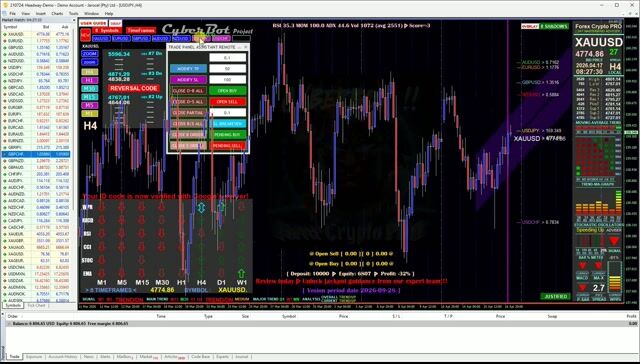Click the red OPEN SELL button

click(228, 102)
